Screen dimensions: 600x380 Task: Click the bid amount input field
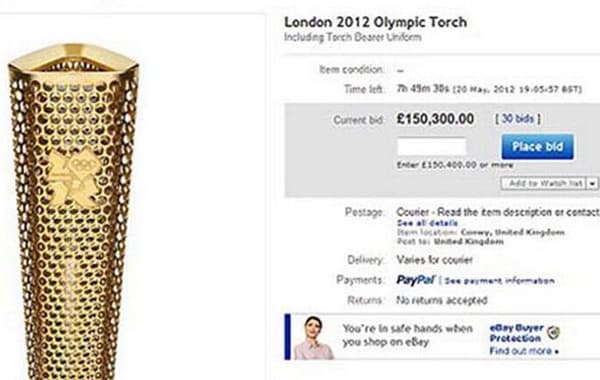pos(432,147)
